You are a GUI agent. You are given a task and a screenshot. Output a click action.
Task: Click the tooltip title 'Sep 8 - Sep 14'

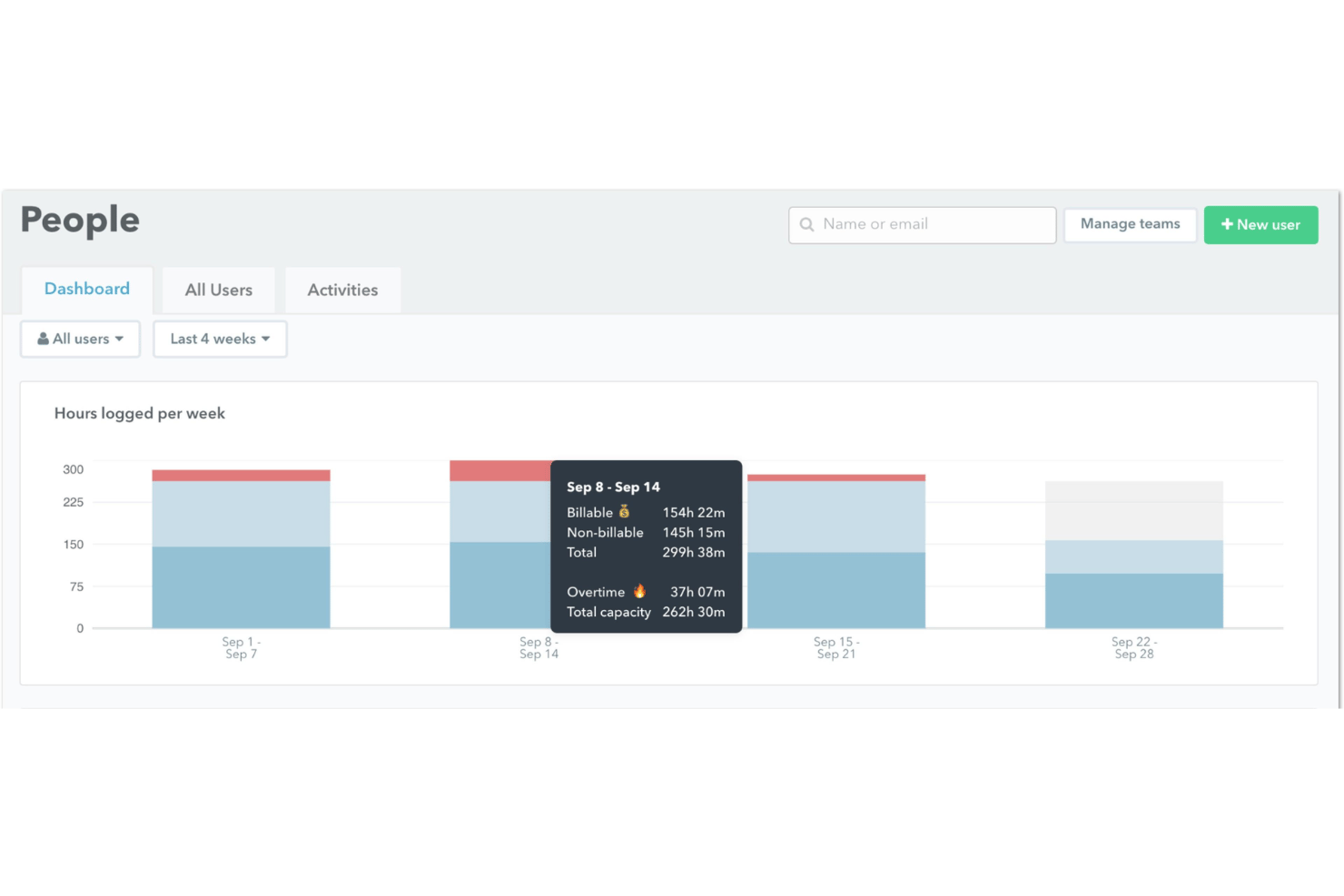point(613,487)
